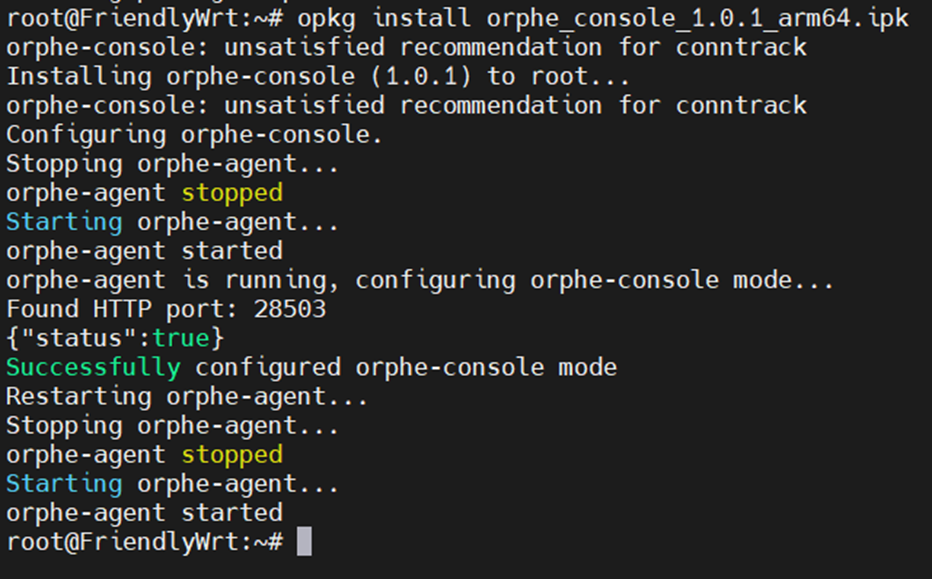Click the last yellow 'stopped' word

(232, 455)
